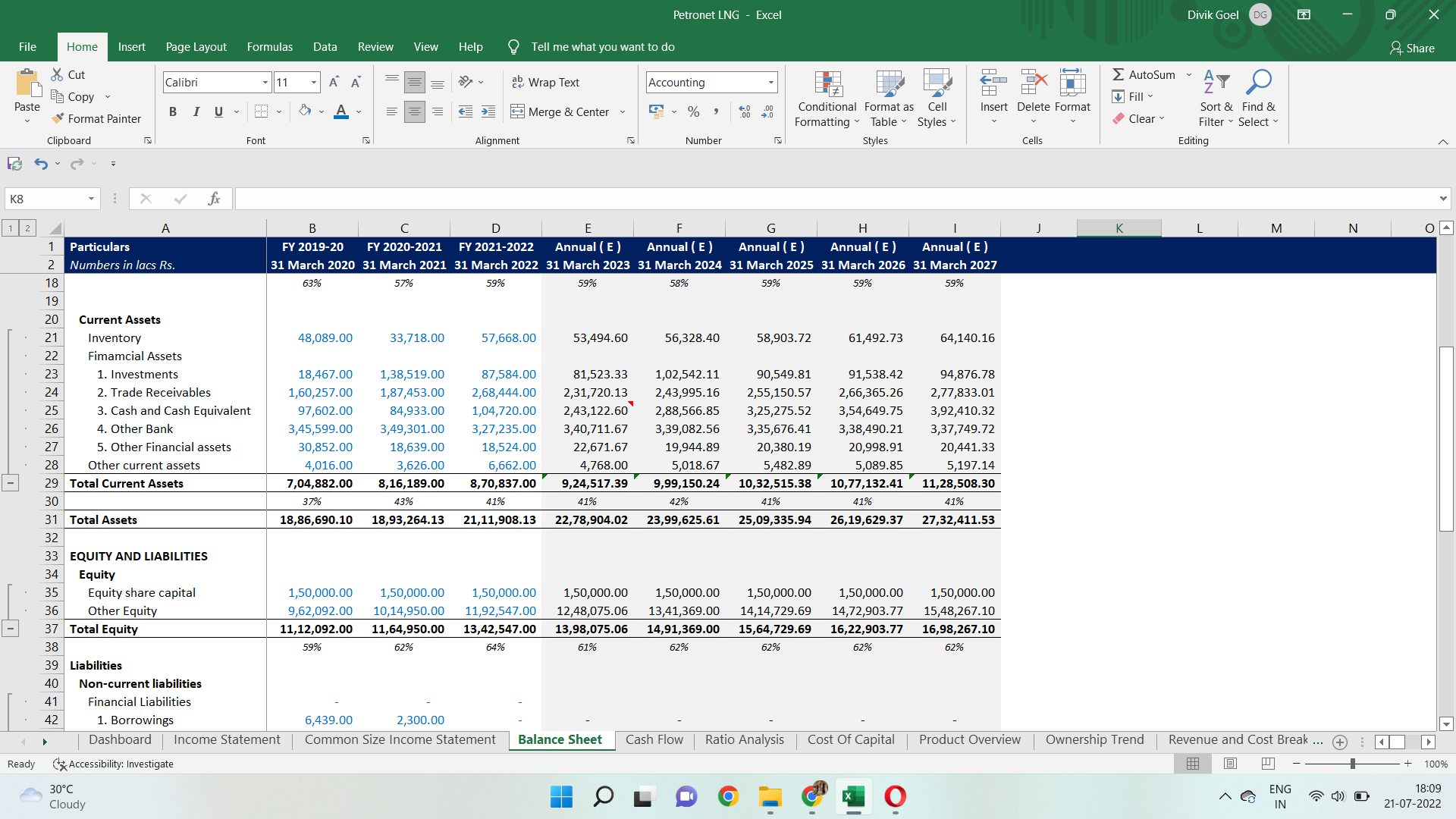Expand the formula bar chevron
Screen dimensions: 1456x819
click(1442, 199)
